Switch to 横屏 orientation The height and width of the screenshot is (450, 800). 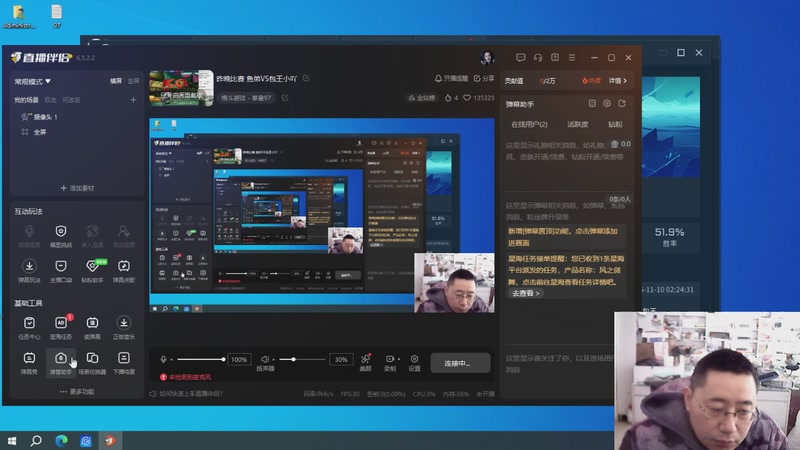point(116,81)
